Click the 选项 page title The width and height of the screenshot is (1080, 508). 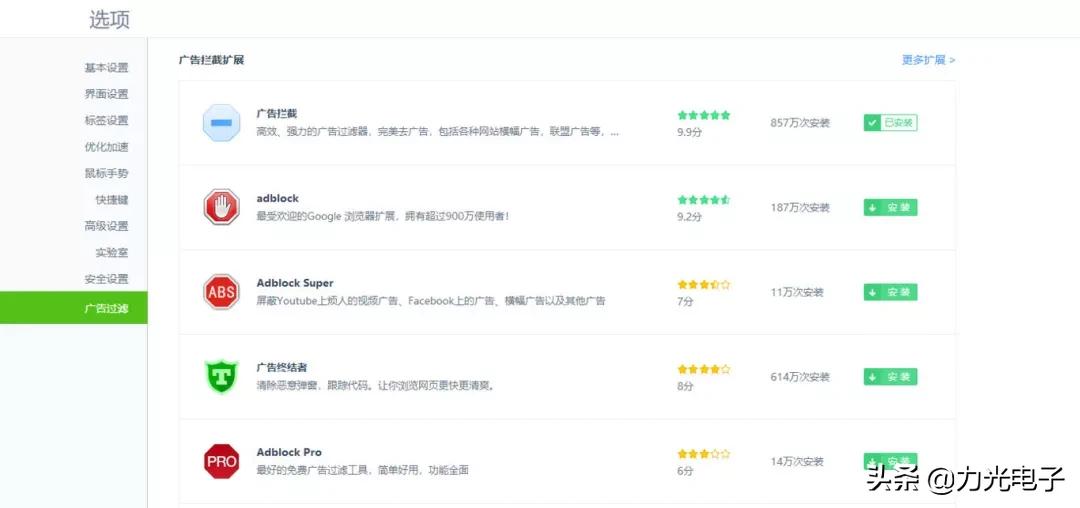point(110,19)
